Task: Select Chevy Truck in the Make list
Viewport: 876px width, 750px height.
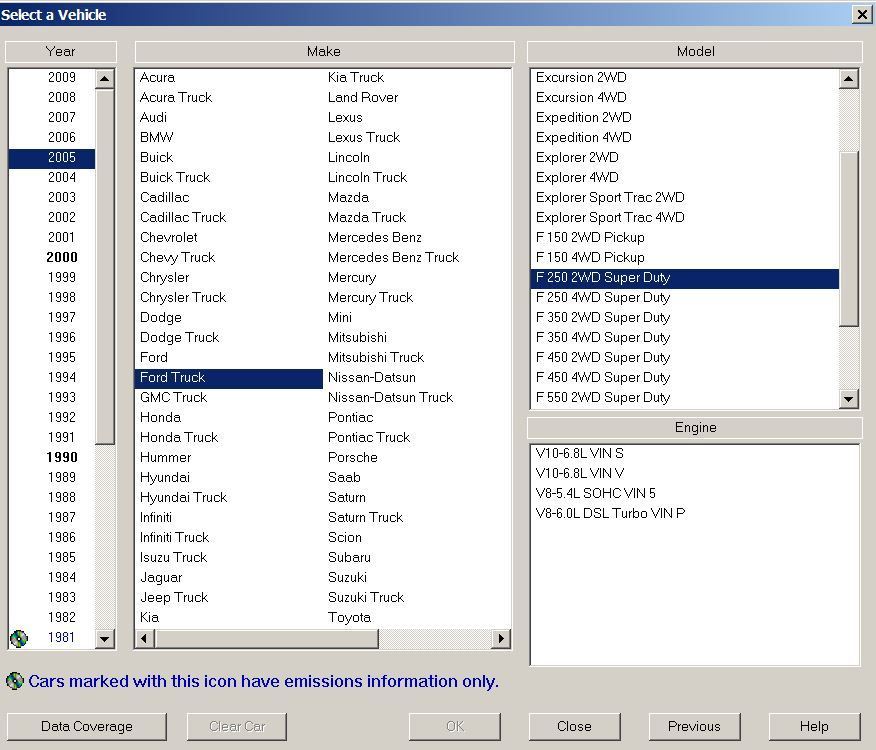Action: pos(177,257)
